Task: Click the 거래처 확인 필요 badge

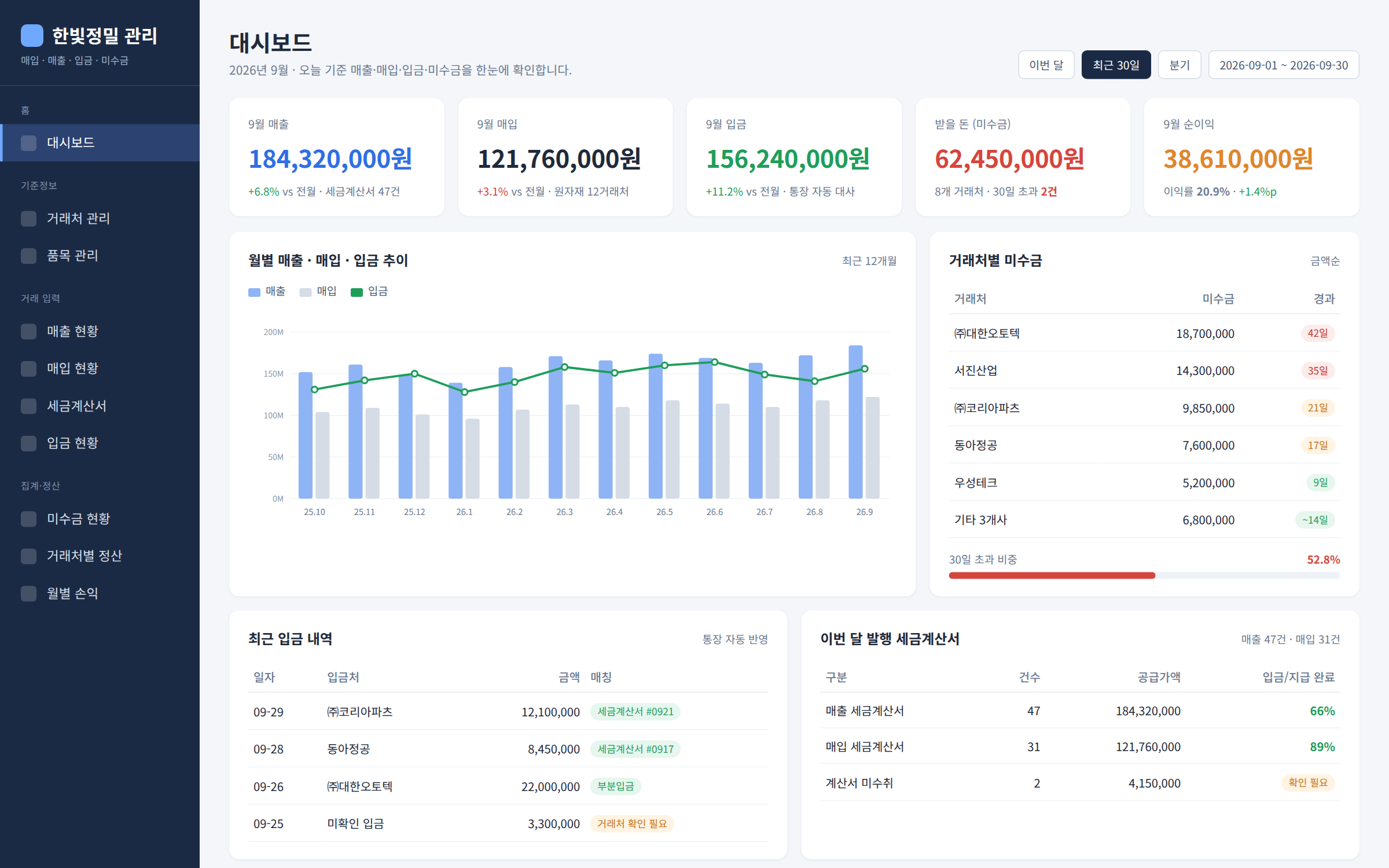Action: 632,823
